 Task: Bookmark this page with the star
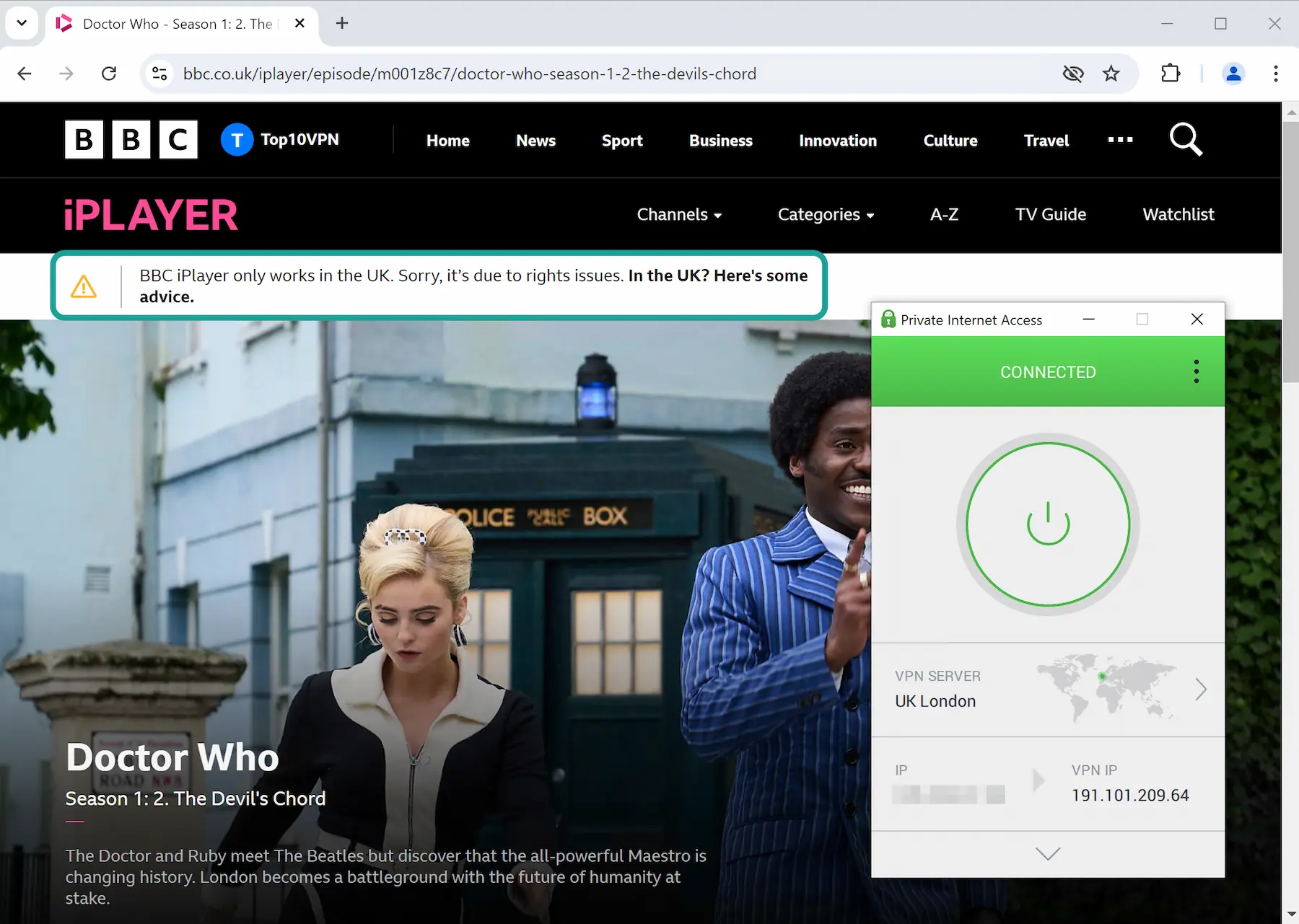(x=1111, y=74)
